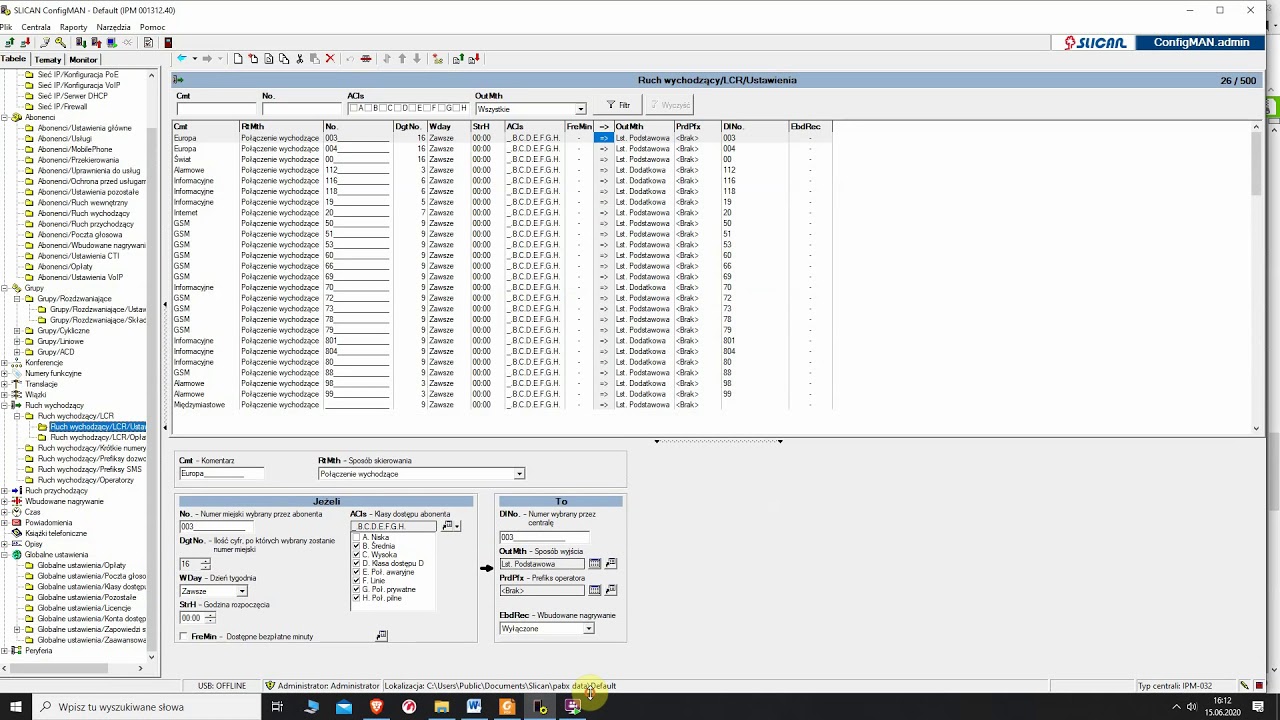
Task: Toggle the E. Poł. awaryjne checkbox
Action: tap(356, 572)
